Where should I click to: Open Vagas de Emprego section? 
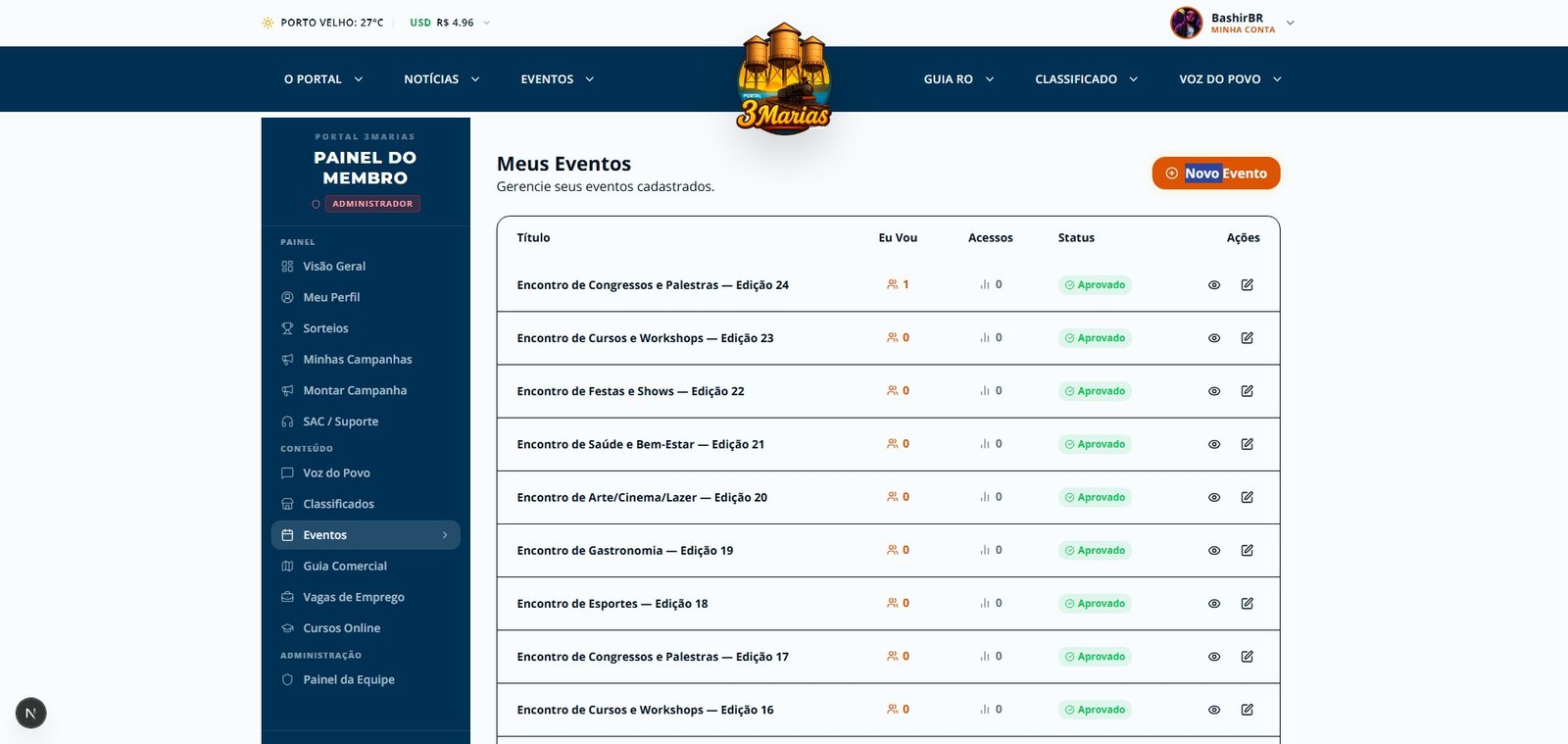(x=366, y=597)
